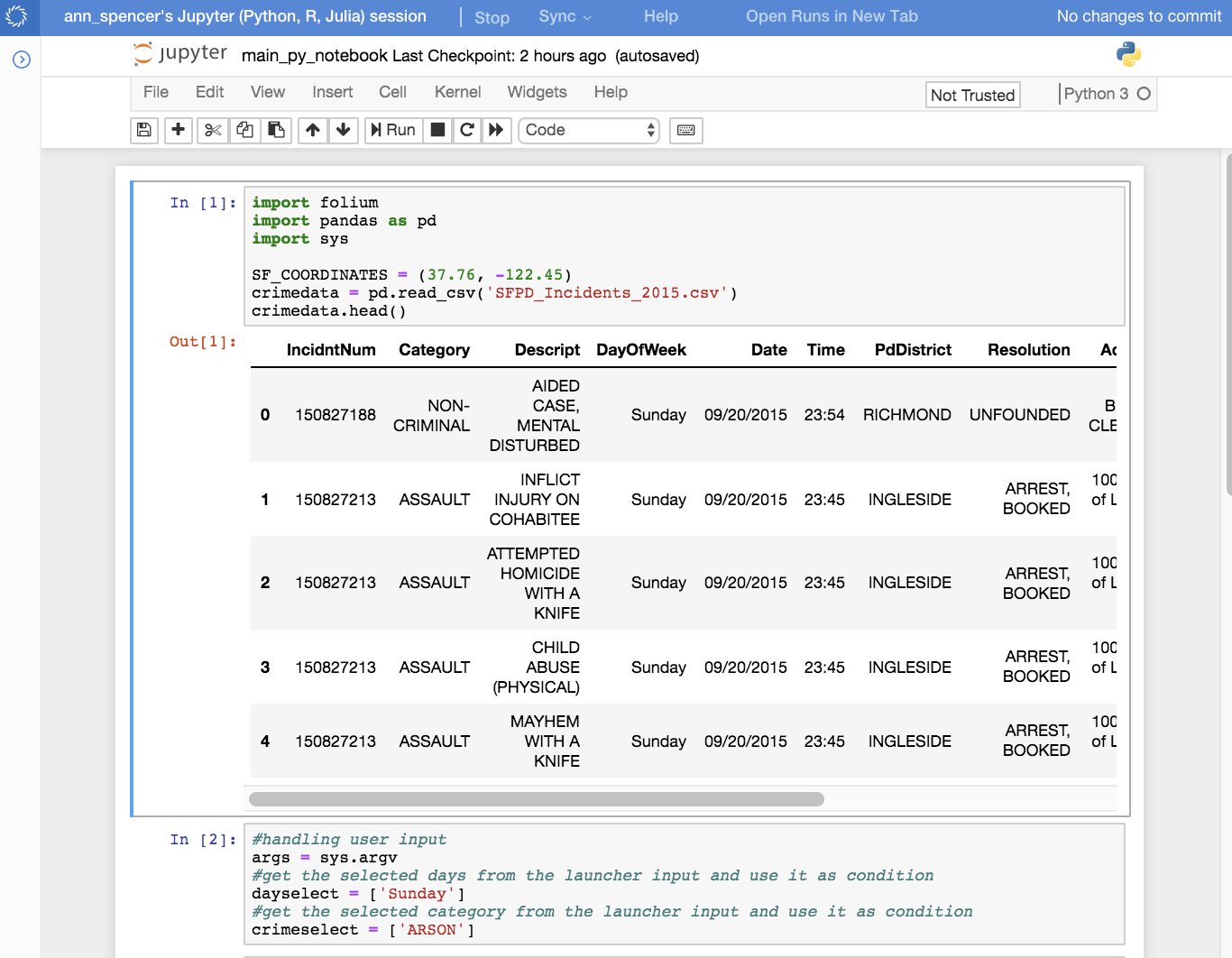The image size is (1232, 958).
Task: Interrupt the kernel with stop icon
Action: pyautogui.click(x=437, y=130)
